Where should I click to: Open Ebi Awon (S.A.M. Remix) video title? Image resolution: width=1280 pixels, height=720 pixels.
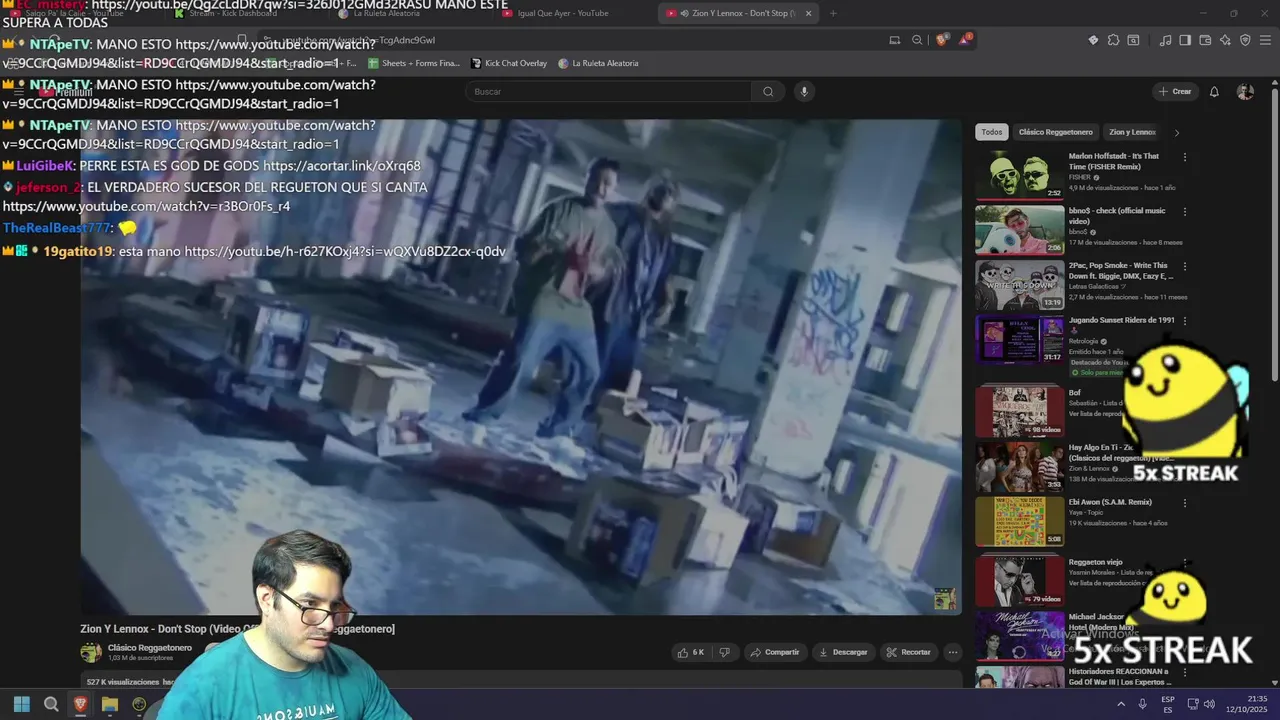(1110, 502)
